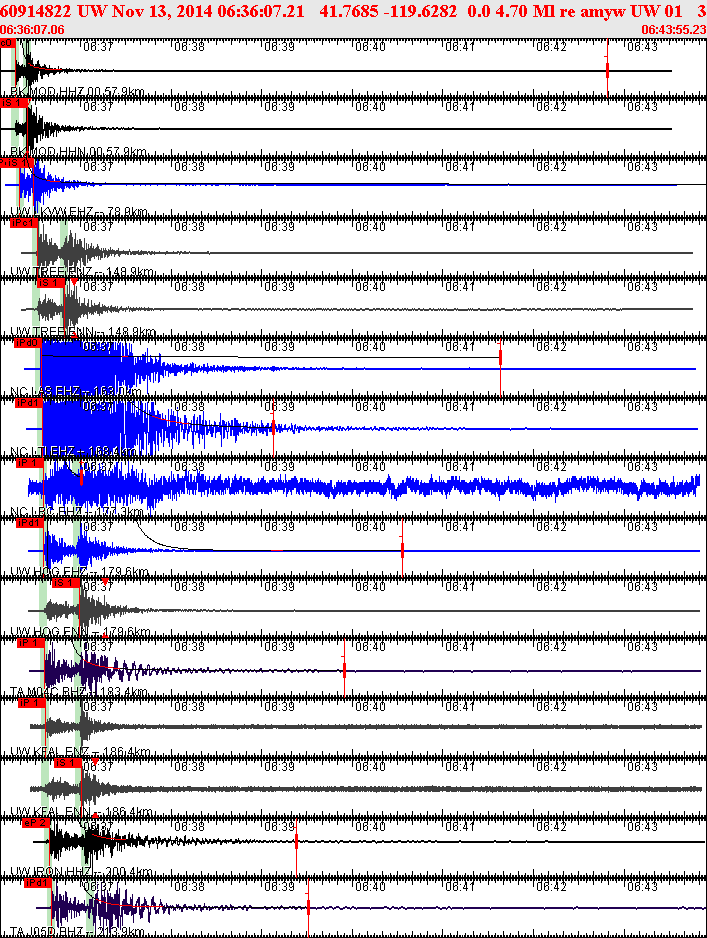Viewport: 707px width, 938px height.
Task: Click the coda end marker on UW.IRON HHZ trace
Action: pos(296,848)
